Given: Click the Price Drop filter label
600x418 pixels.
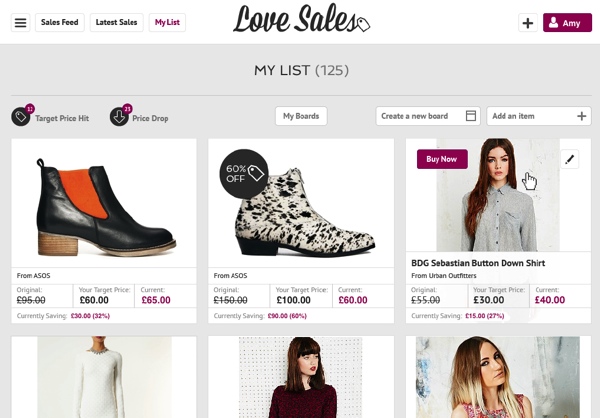Looking at the screenshot, I should [150, 118].
